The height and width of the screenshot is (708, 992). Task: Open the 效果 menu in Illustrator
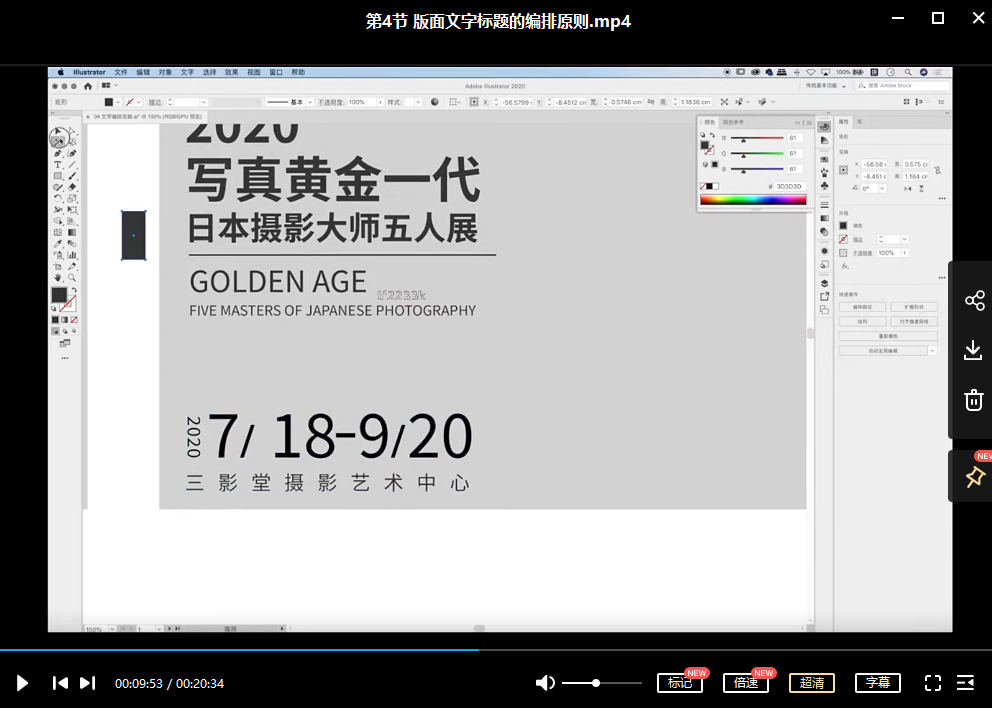tap(231, 73)
